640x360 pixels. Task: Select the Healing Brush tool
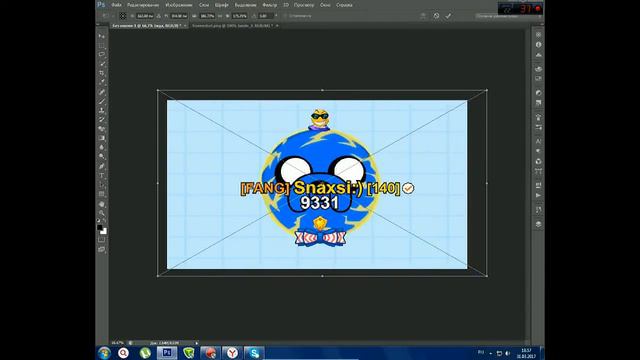click(101, 92)
